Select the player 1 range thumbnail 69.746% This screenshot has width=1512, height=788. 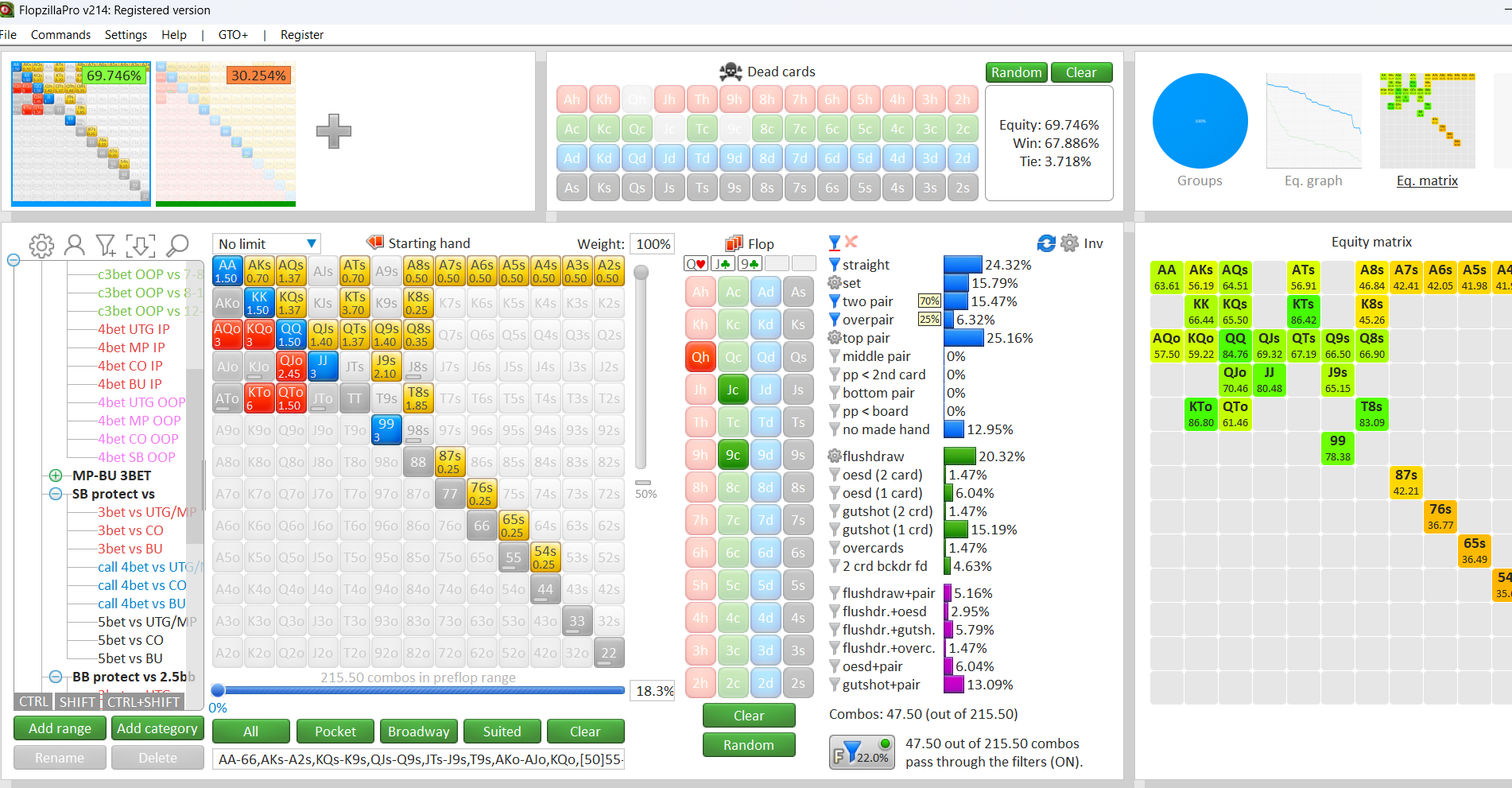pyautogui.click(x=81, y=134)
